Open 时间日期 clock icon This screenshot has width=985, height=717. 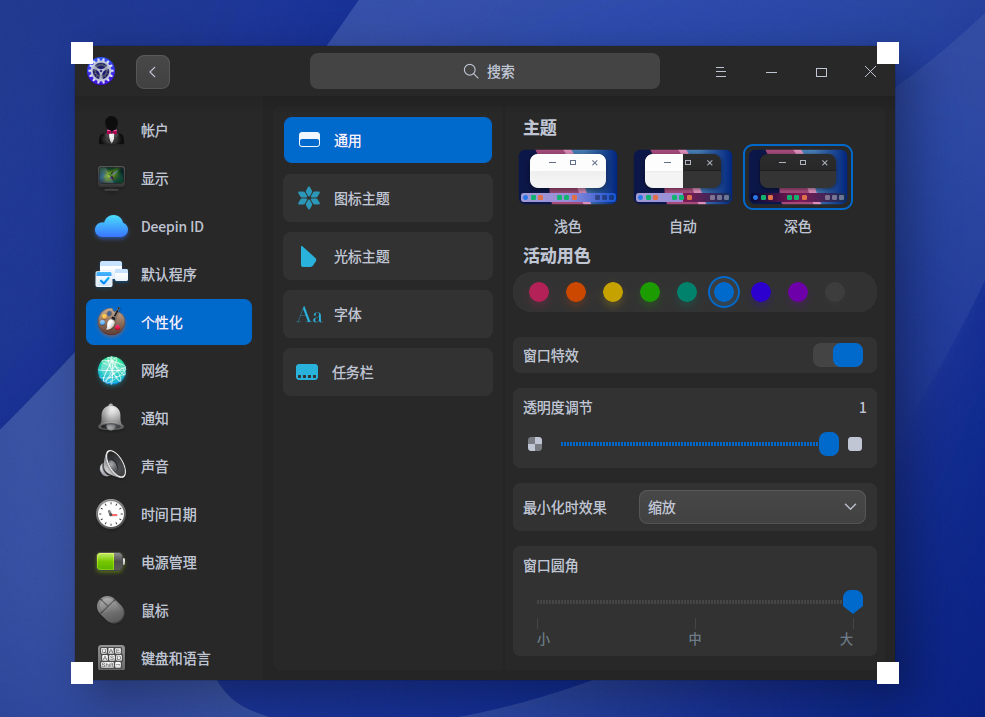click(111, 514)
